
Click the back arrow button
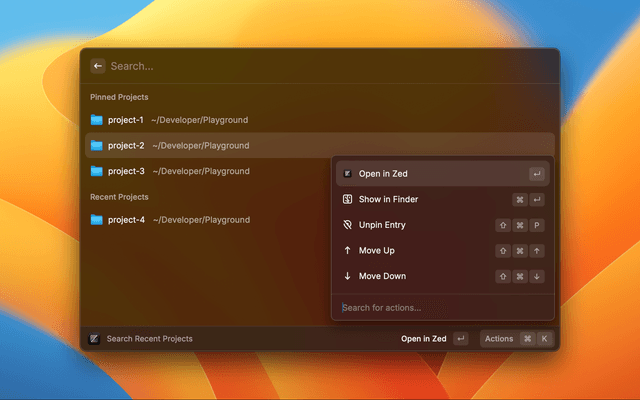point(98,66)
